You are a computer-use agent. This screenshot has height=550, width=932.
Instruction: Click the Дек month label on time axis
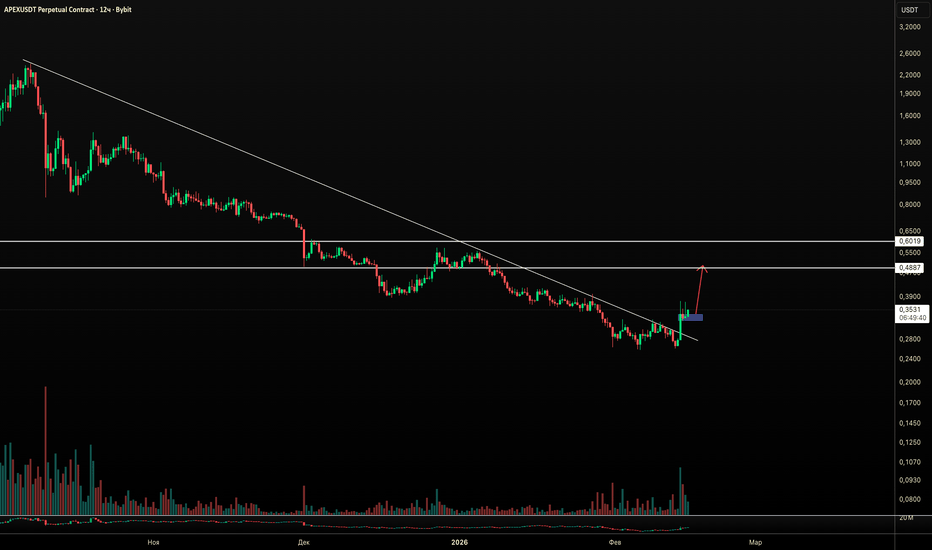click(x=304, y=542)
